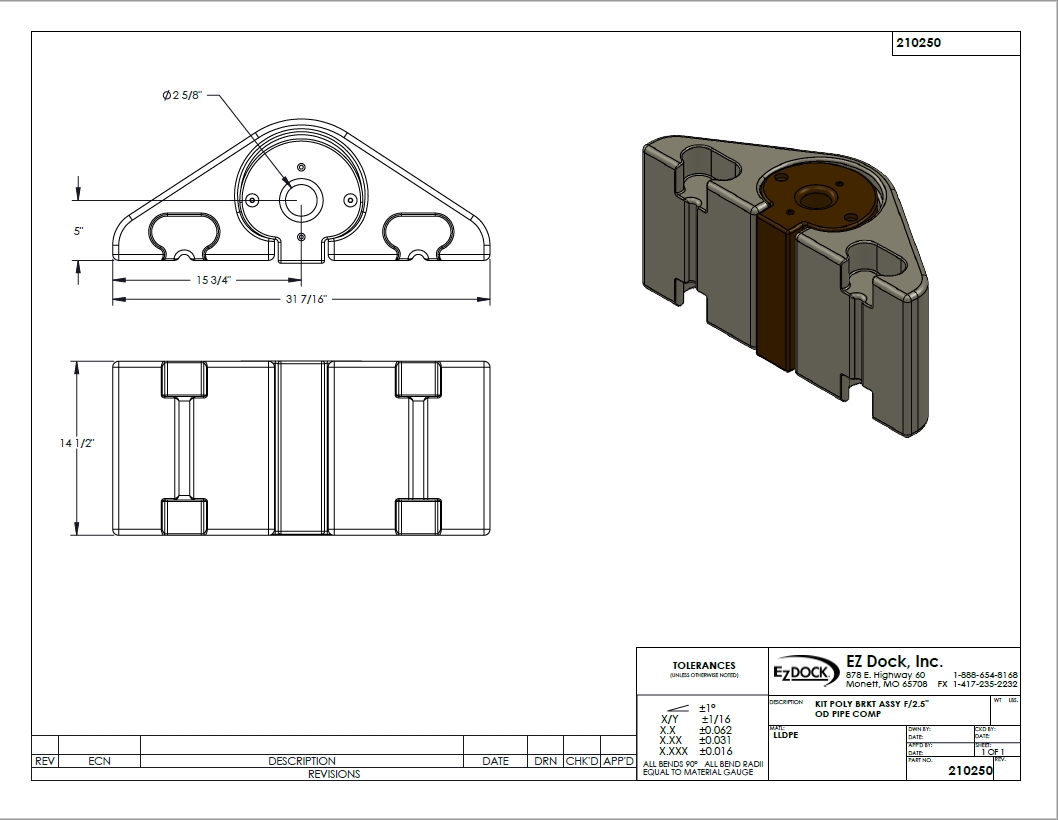Click the TOLERANCES heading in title block
The height and width of the screenshot is (820, 1058).
pyautogui.click(x=704, y=665)
